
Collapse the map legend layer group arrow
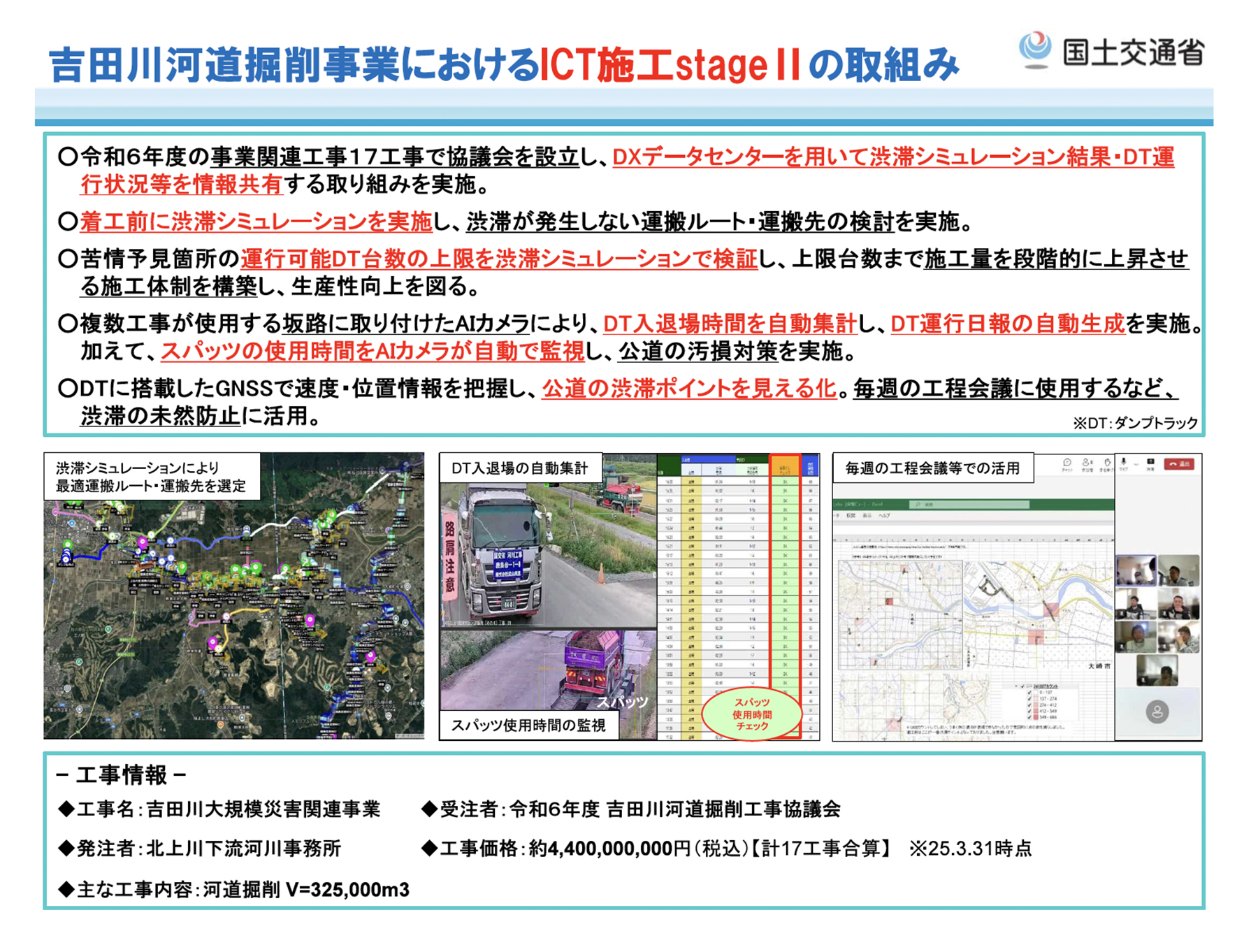tap(1017, 686)
